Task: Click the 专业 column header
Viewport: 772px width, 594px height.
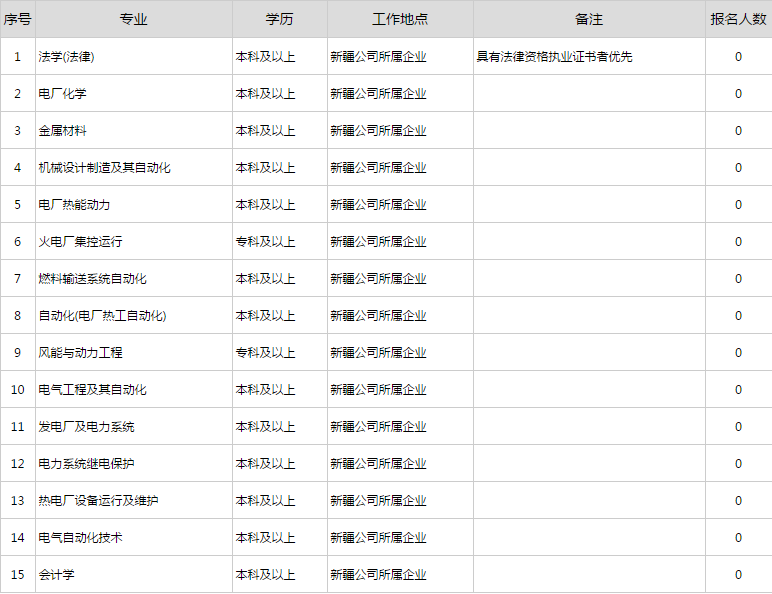Action: [133, 19]
